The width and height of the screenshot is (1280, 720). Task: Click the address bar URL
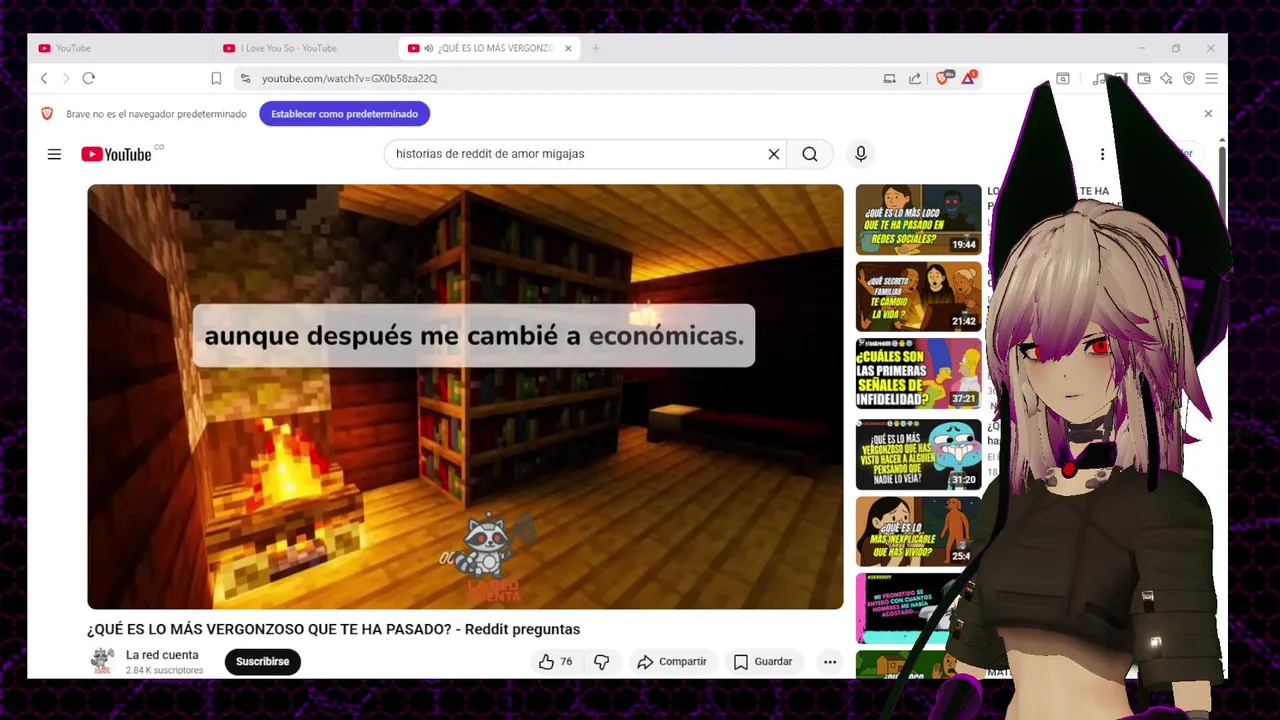pos(349,78)
